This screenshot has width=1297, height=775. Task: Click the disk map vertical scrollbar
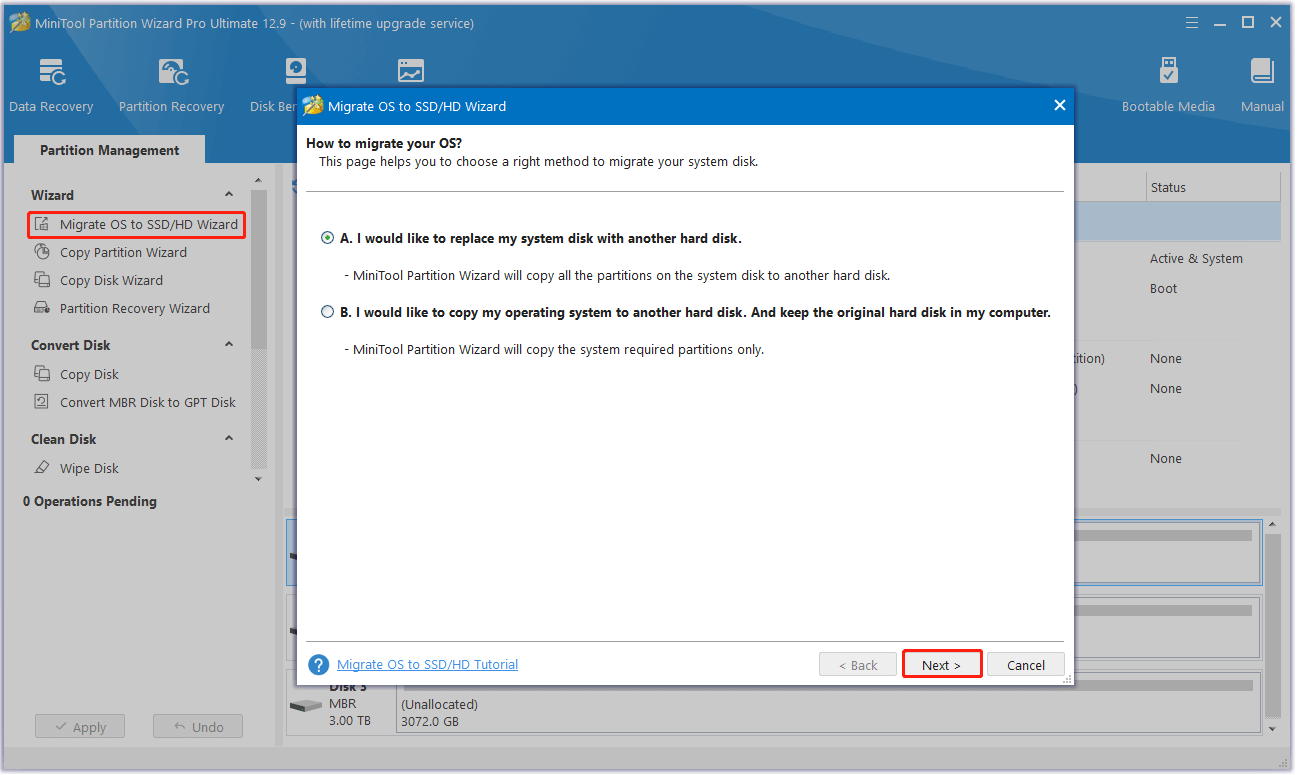coord(1273,625)
